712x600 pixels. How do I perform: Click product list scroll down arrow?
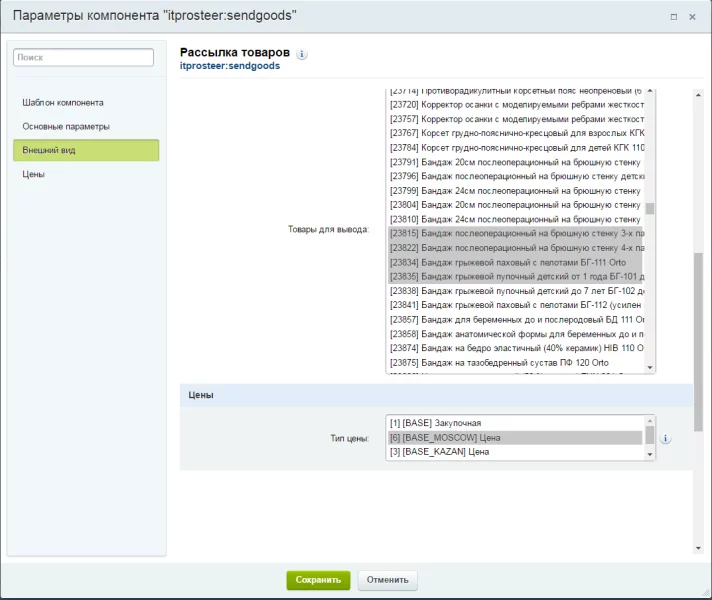click(650, 367)
